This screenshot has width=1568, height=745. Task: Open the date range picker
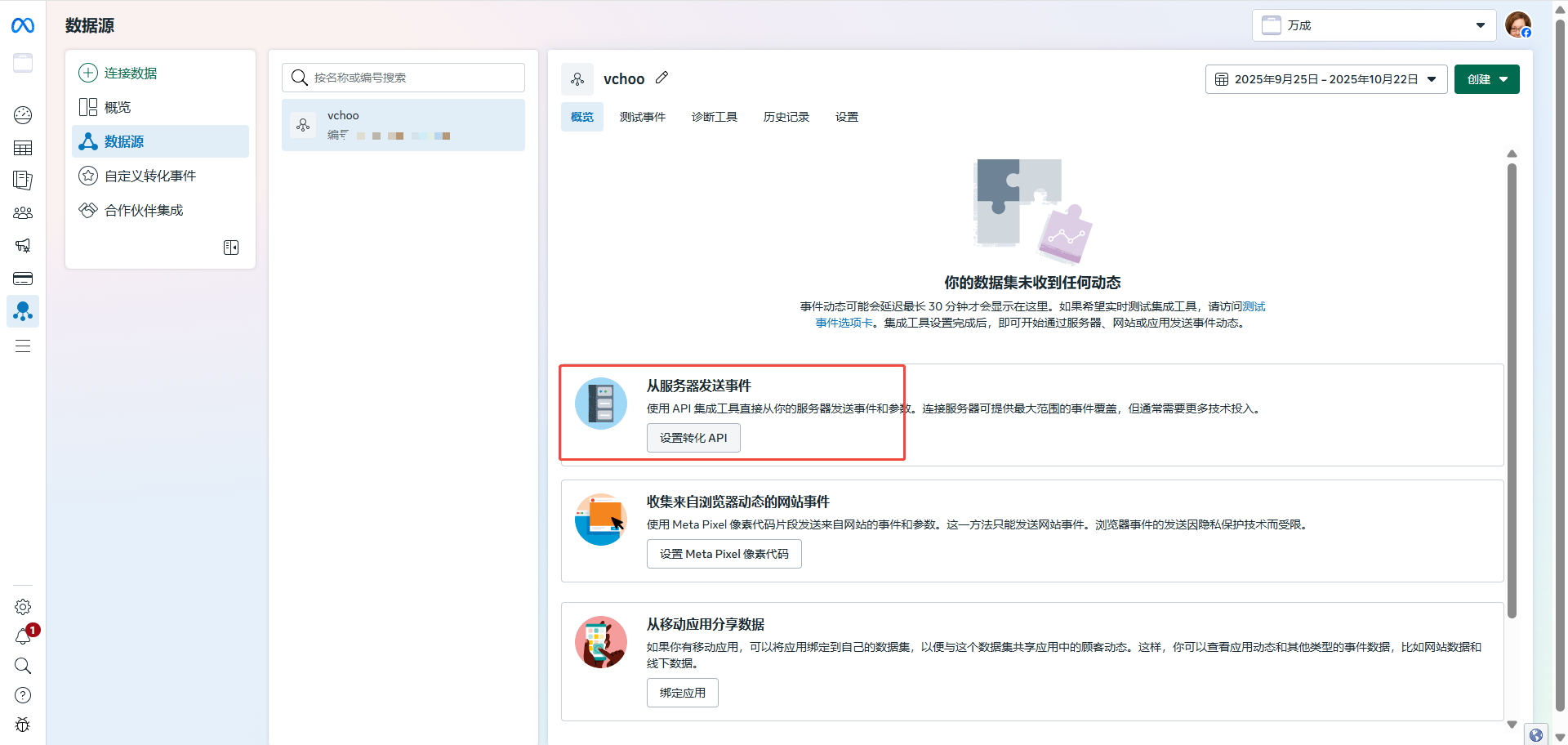[1325, 79]
